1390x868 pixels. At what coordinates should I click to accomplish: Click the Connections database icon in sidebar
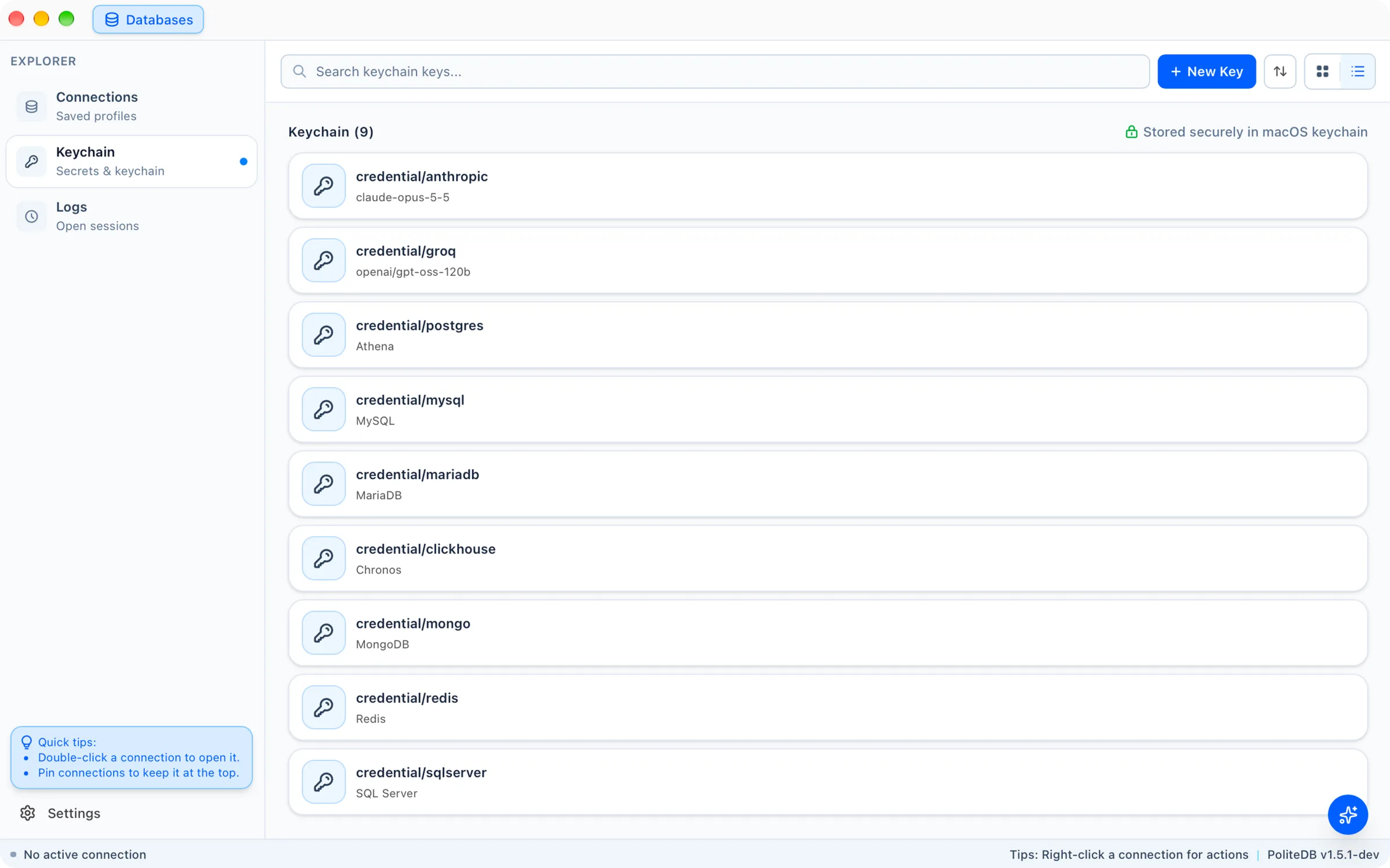click(31, 107)
